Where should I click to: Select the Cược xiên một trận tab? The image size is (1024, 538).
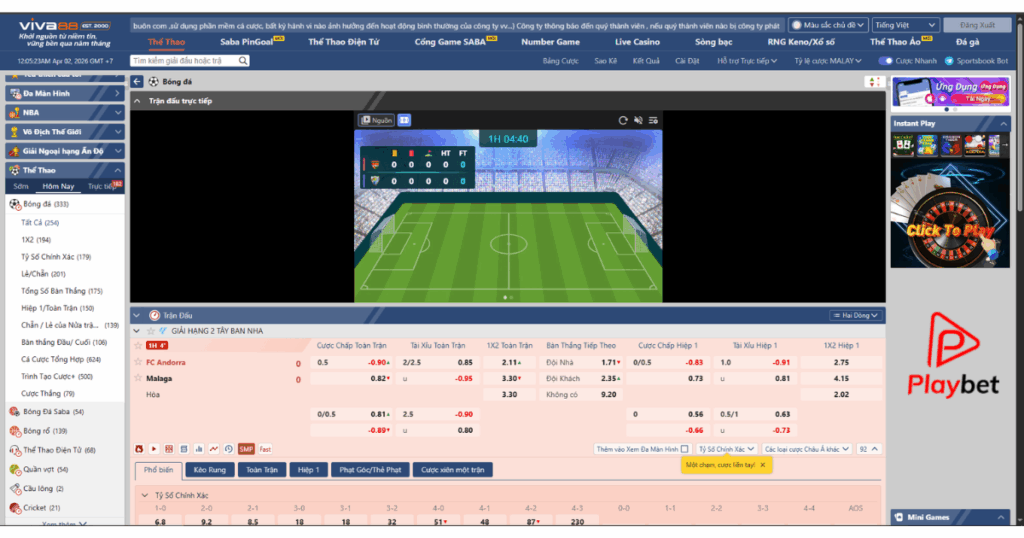[453, 470]
